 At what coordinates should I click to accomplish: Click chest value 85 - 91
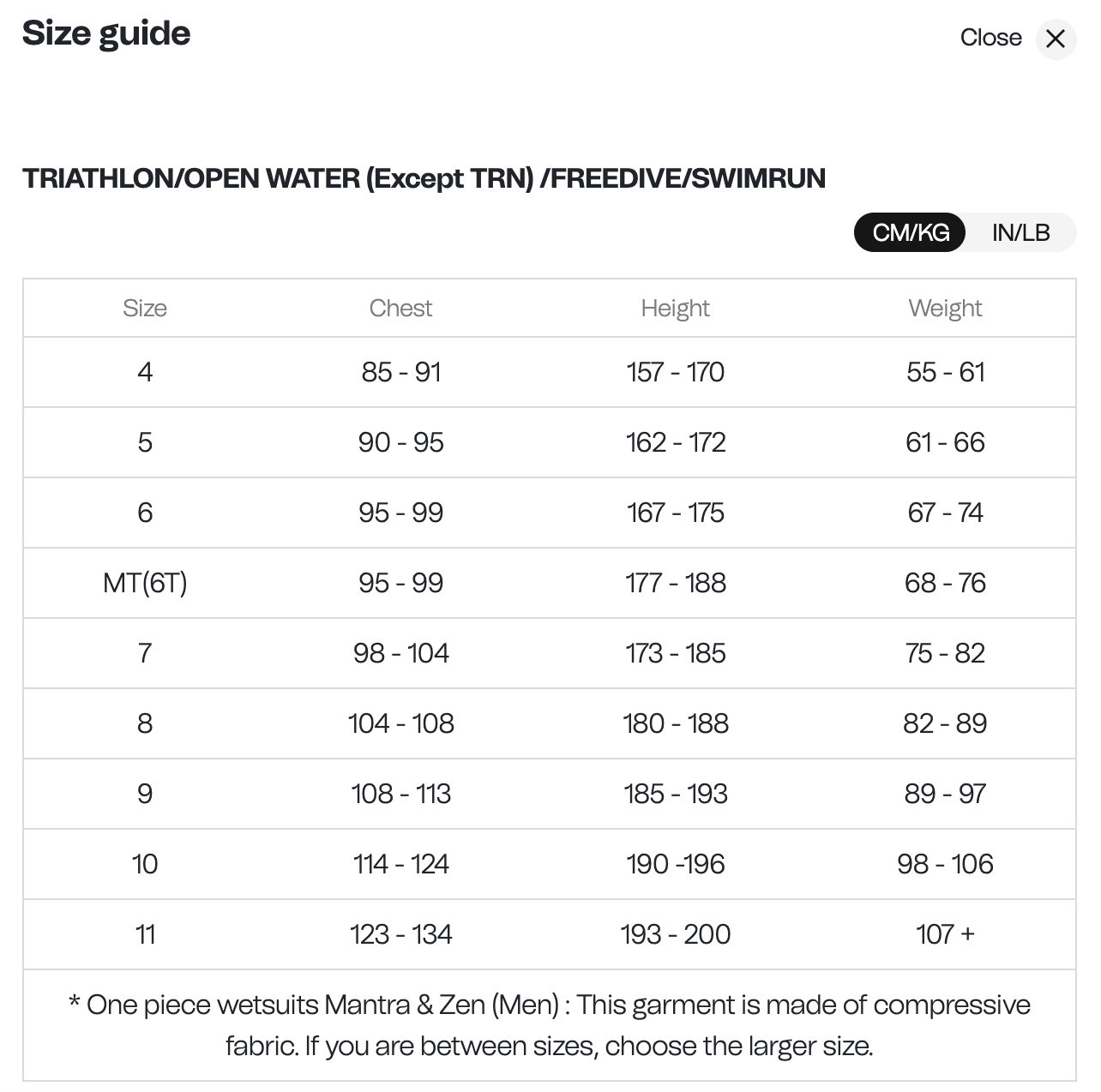click(x=400, y=372)
